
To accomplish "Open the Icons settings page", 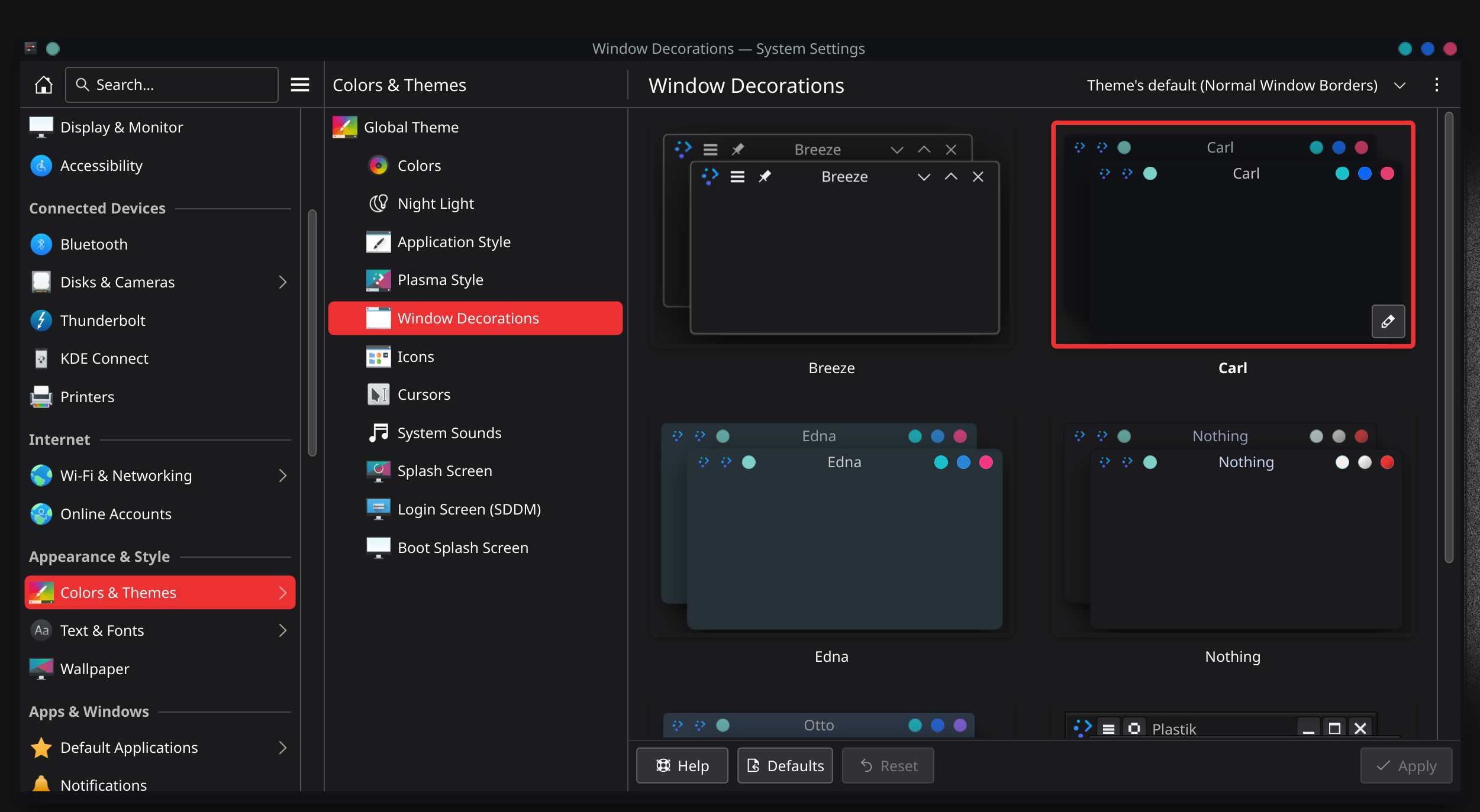I will pos(475,357).
